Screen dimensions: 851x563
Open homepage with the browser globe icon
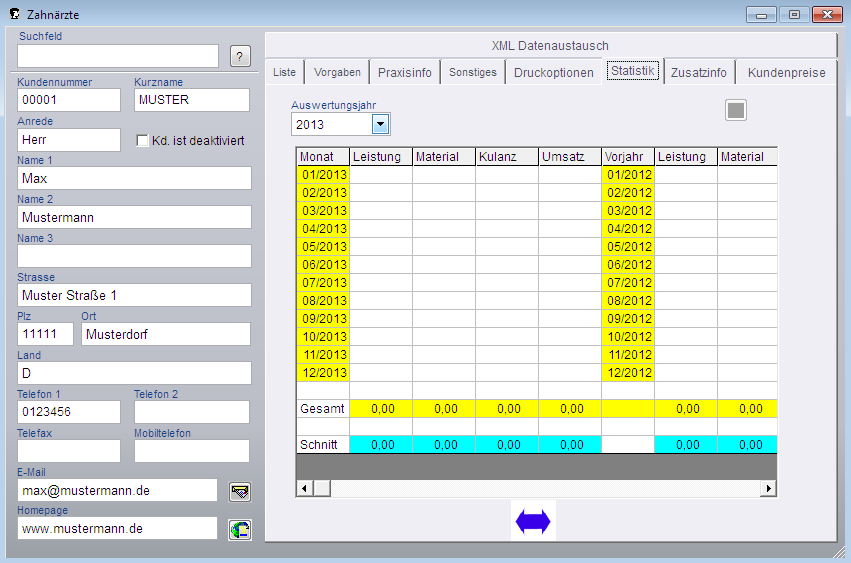(239, 529)
